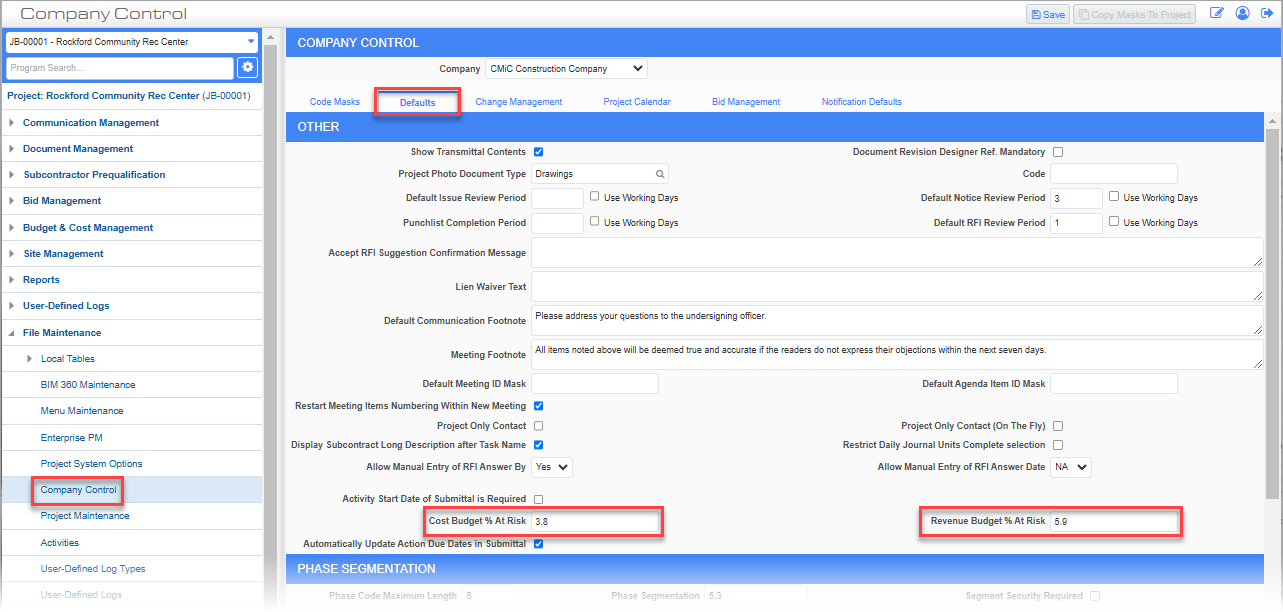Click the main form vertical scrollbar

click(x=1272, y=312)
